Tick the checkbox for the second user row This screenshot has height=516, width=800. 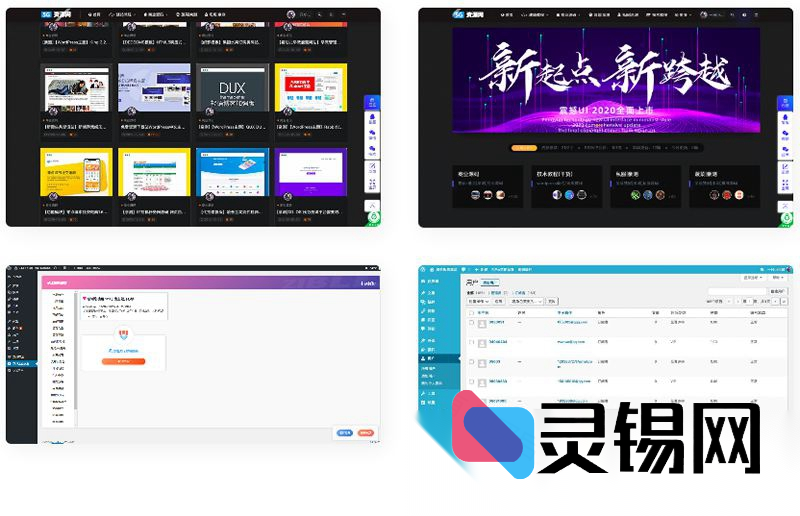(471, 342)
